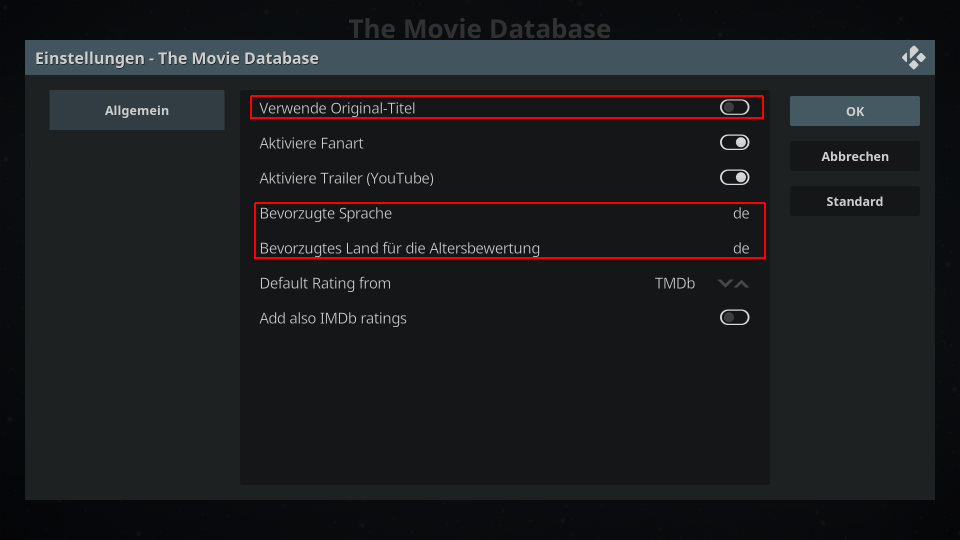Enable the Add also IMDb ratings switch
Viewport: 960px width, 540px height.
point(734,318)
